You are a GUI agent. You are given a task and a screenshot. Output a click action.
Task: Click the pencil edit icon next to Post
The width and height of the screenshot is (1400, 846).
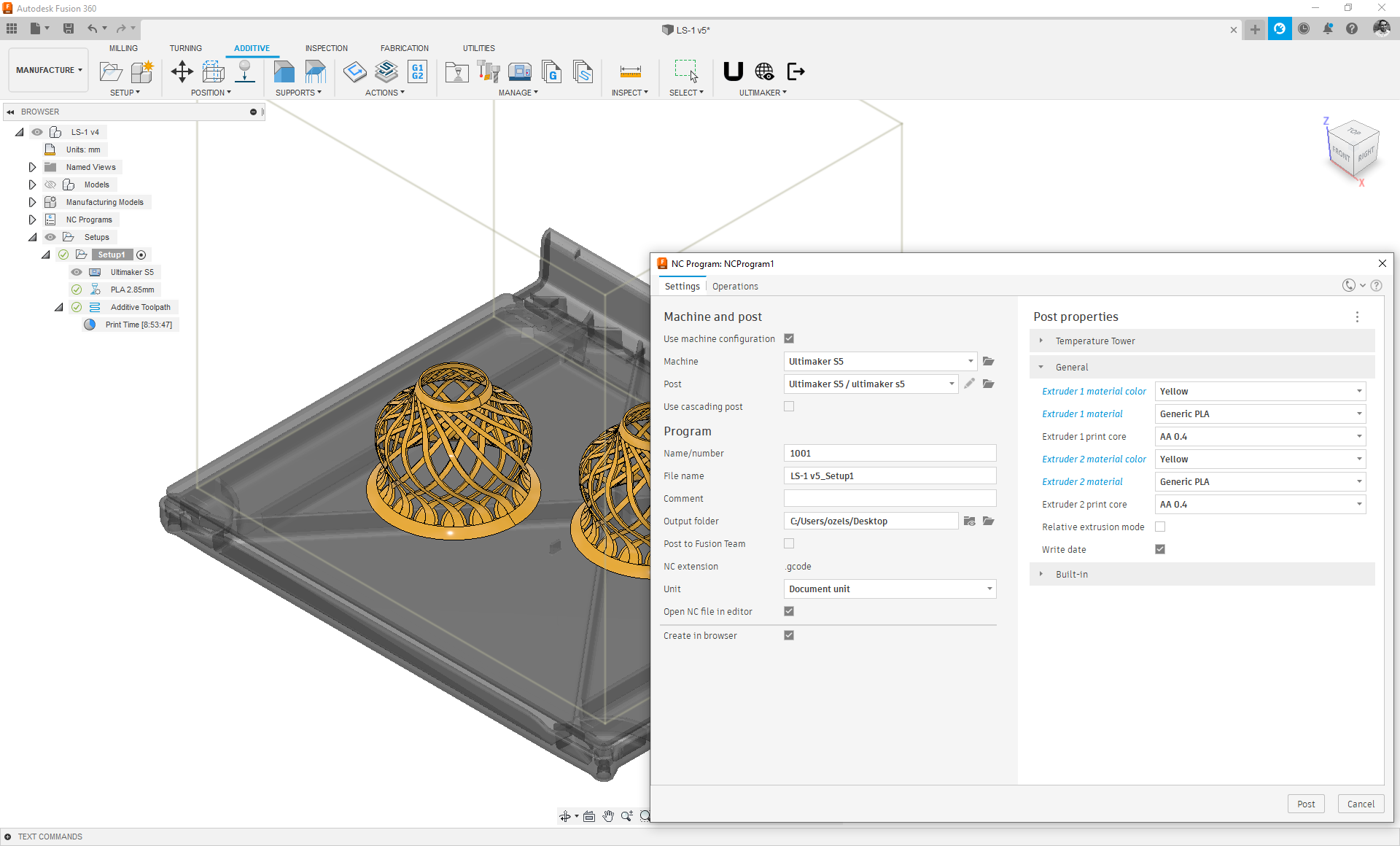click(969, 384)
